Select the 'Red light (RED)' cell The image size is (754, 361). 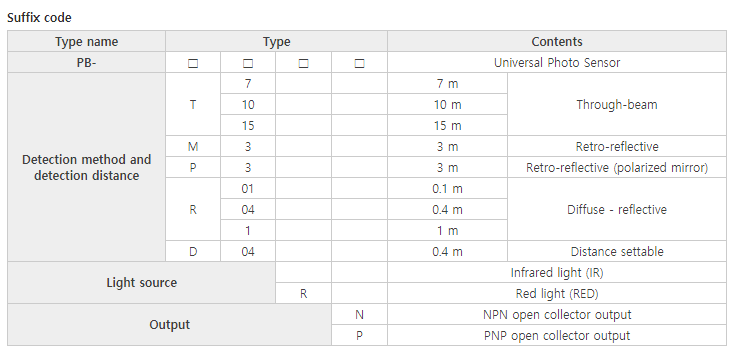point(557,293)
